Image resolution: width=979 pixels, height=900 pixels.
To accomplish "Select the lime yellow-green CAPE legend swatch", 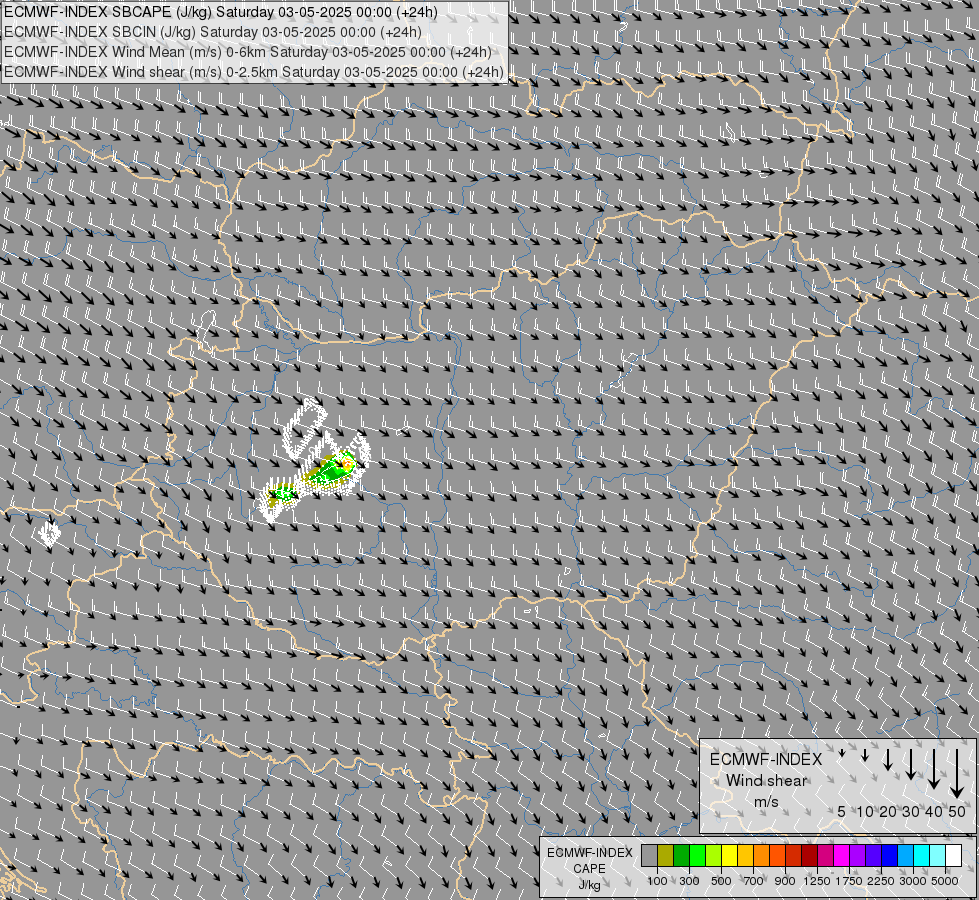I will [x=714, y=856].
